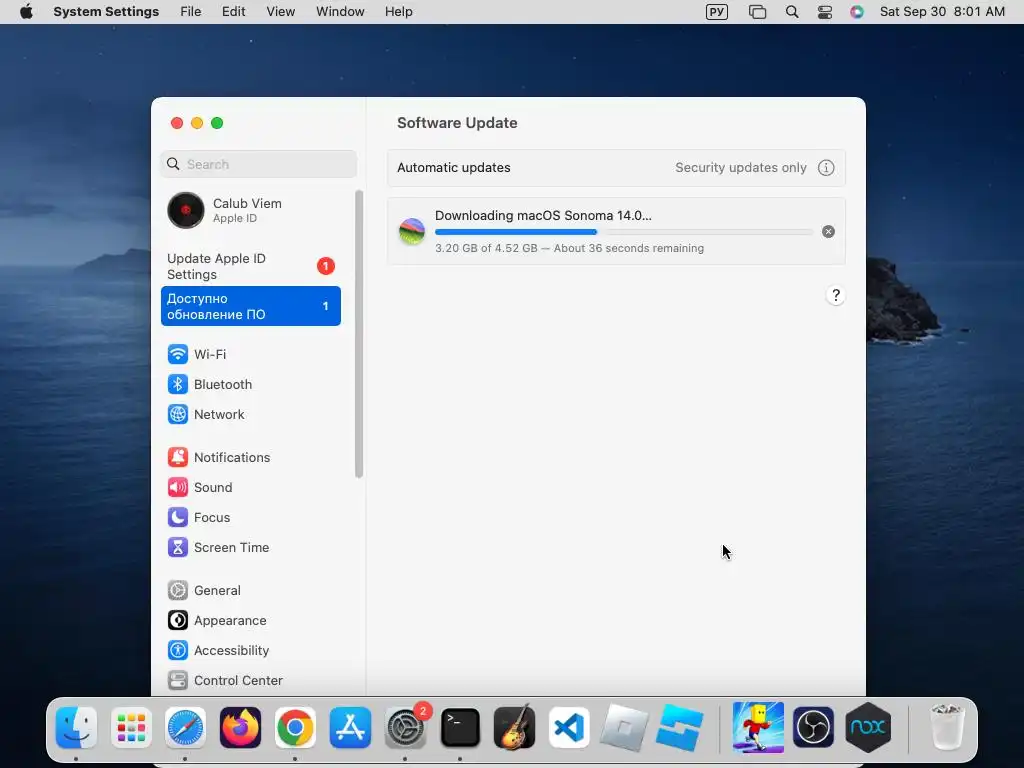Viewport: 1024px width, 768px height.
Task: Launch Firefox from the Dock
Action: (240, 727)
